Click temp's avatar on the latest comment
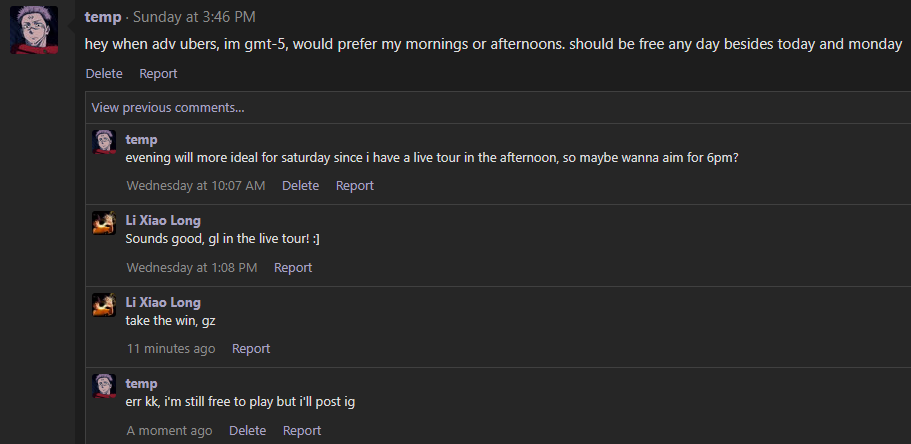The height and width of the screenshot is (444, 911). click(x=104, y=386)
